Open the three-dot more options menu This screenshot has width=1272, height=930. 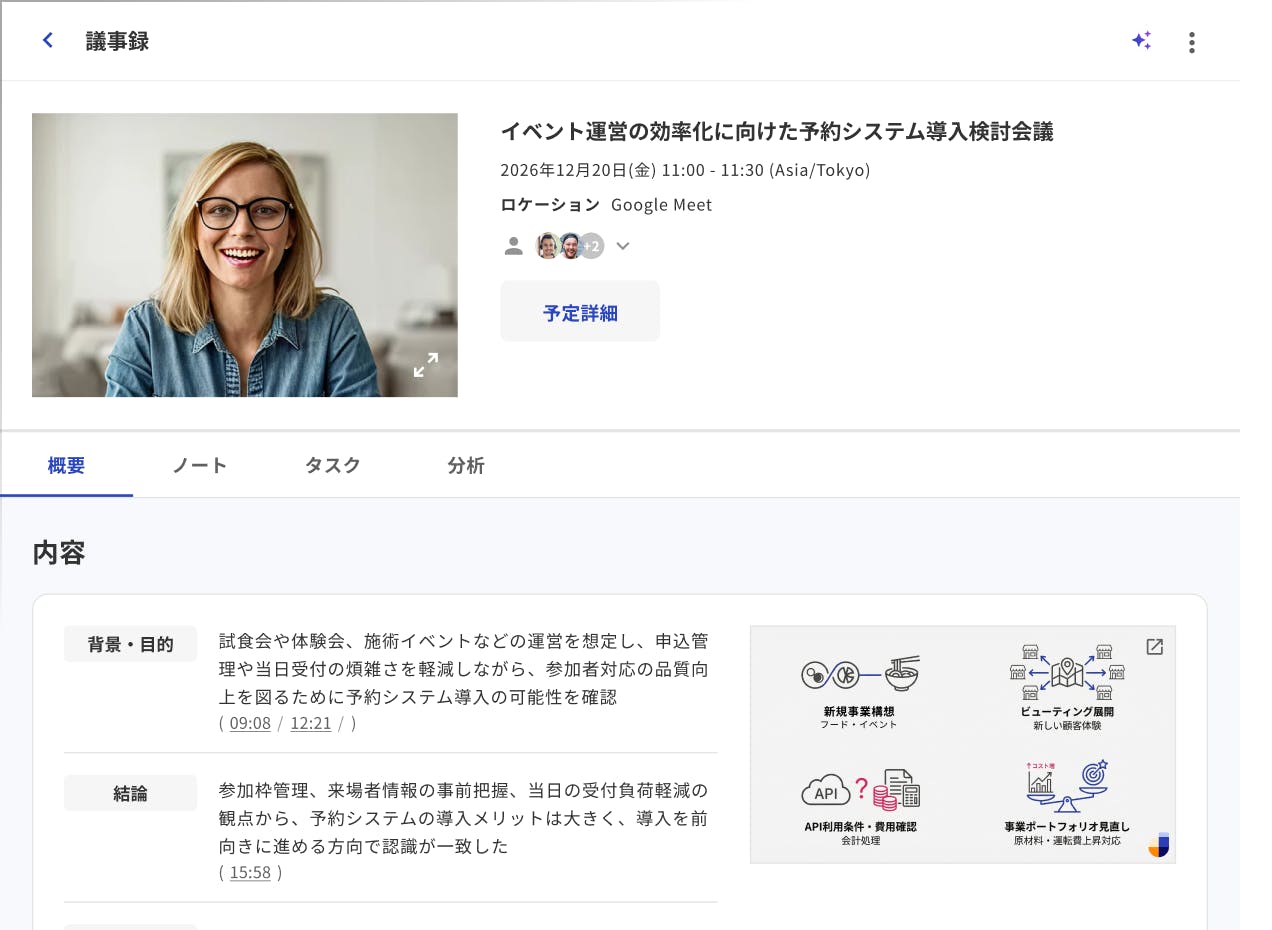click(x=1191, y=42)
